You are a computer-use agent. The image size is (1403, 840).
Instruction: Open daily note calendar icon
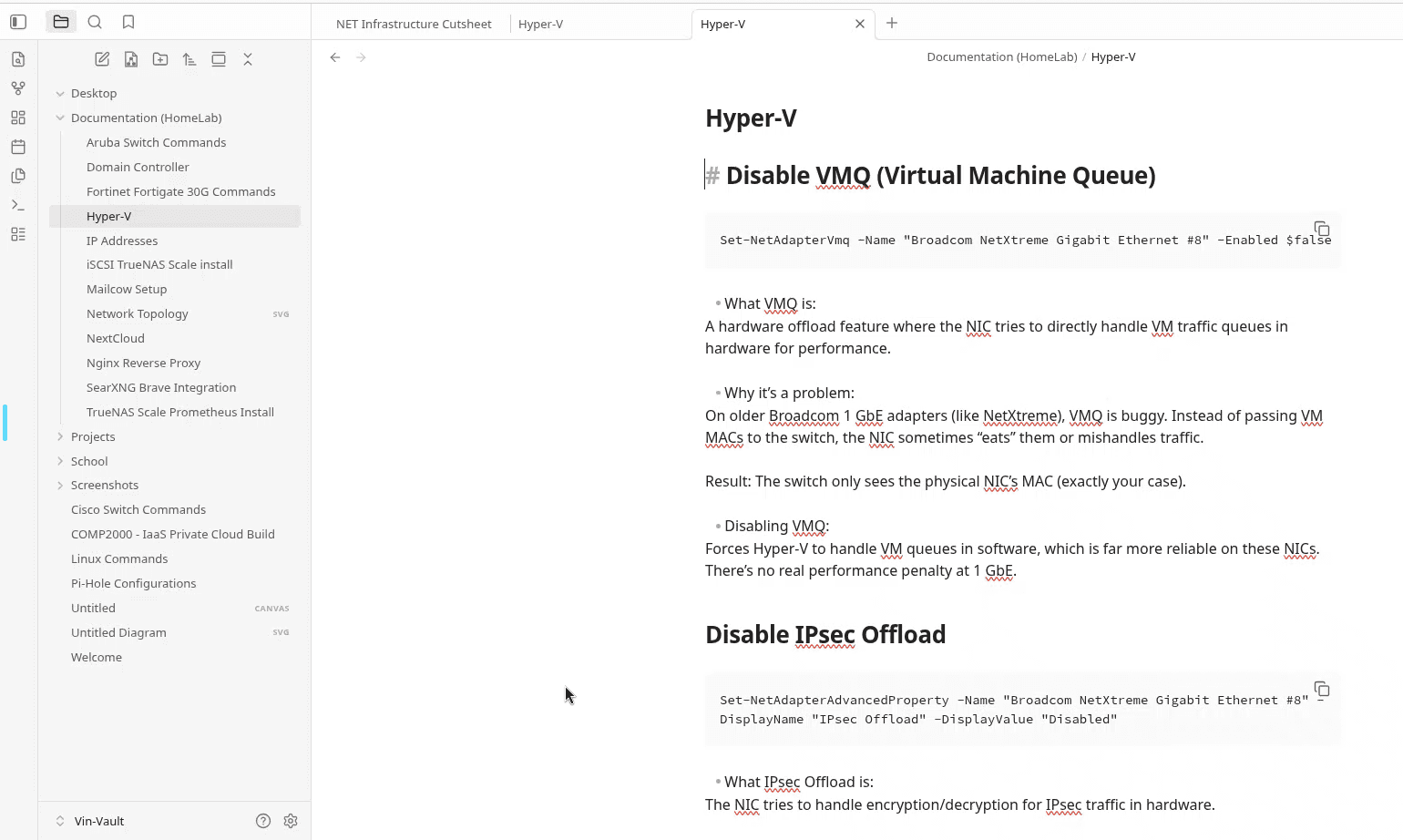[18, 147]
